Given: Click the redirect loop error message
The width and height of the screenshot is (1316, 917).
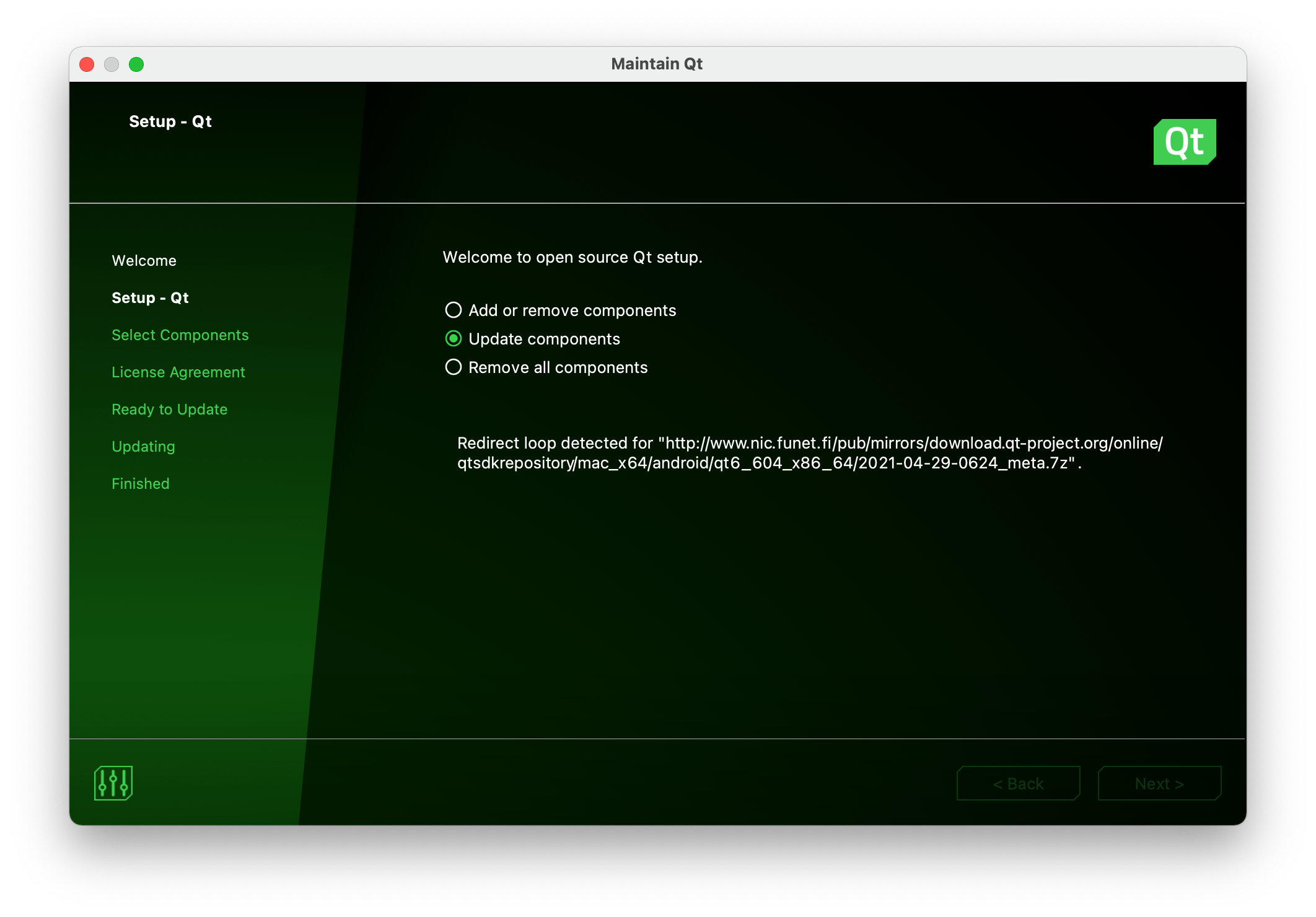Looking at the screenshot, I should point(810,453).
